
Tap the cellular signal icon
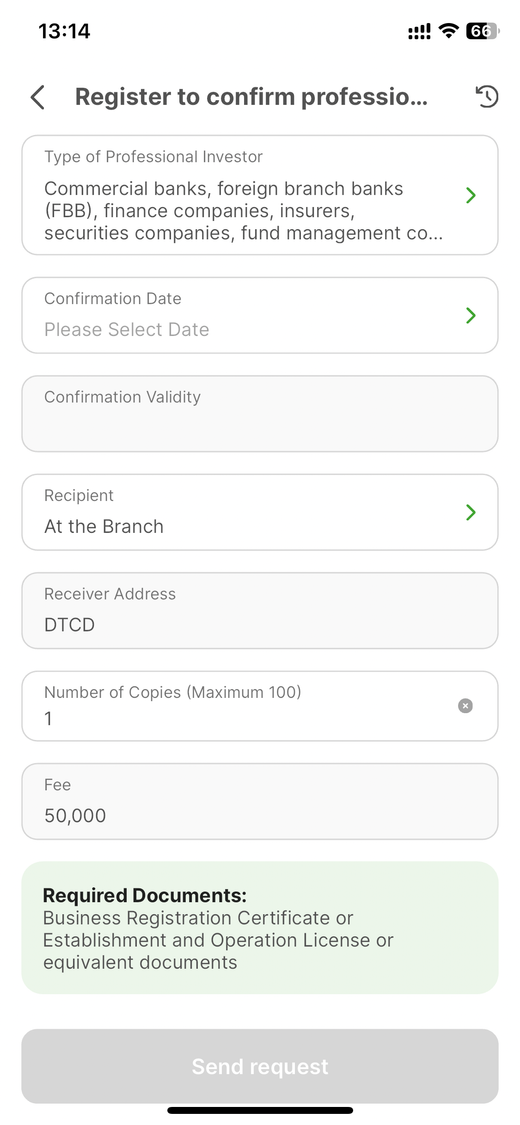click(x=419, y=32)
